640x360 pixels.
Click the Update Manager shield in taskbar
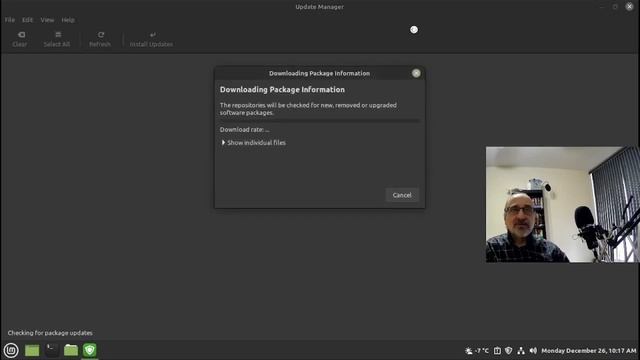tap(90, 350)
